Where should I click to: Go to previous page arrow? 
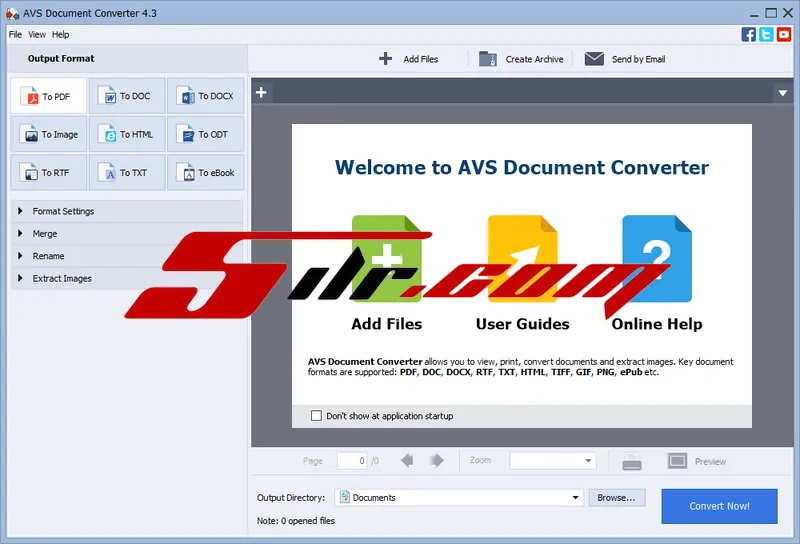407,461
